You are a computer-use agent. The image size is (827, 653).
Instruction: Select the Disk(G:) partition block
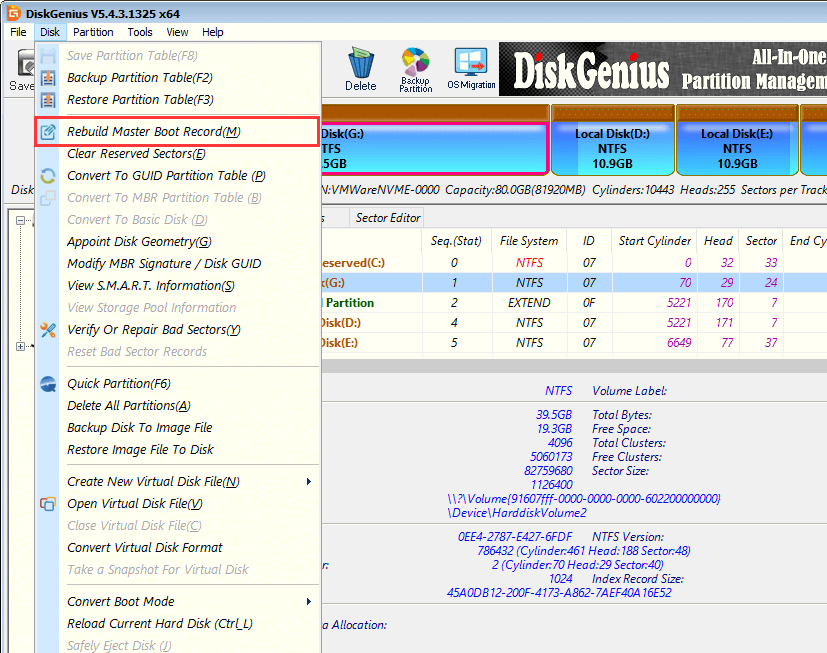[435, 140]
